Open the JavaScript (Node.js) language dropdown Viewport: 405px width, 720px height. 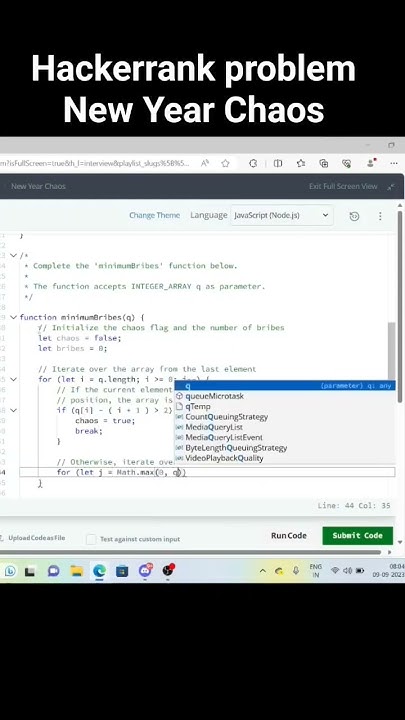(x=281, y=215)
